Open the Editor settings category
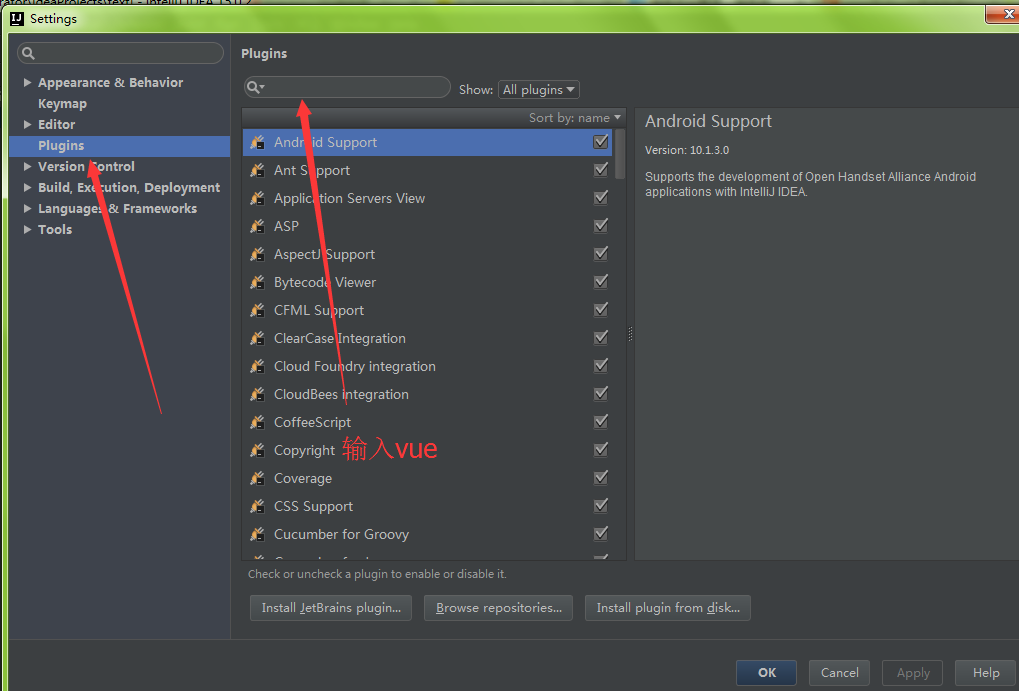The height and width of the screenshot is (691, 1019). pos(57,124)
